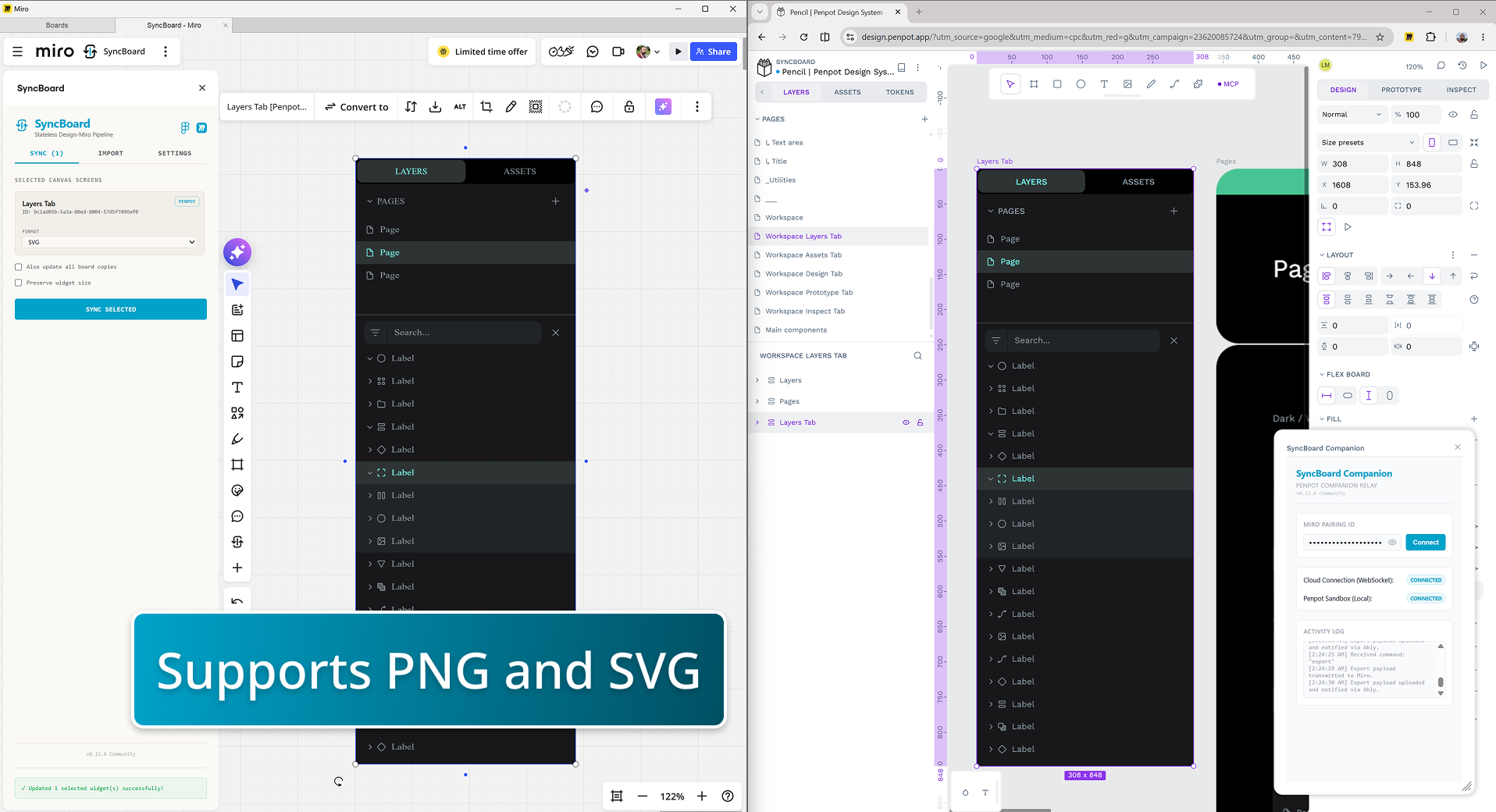Screen dimensions: 1496x812
Task: Toggle proportion lock beside height field
Action: click(x=1474, y=164)
